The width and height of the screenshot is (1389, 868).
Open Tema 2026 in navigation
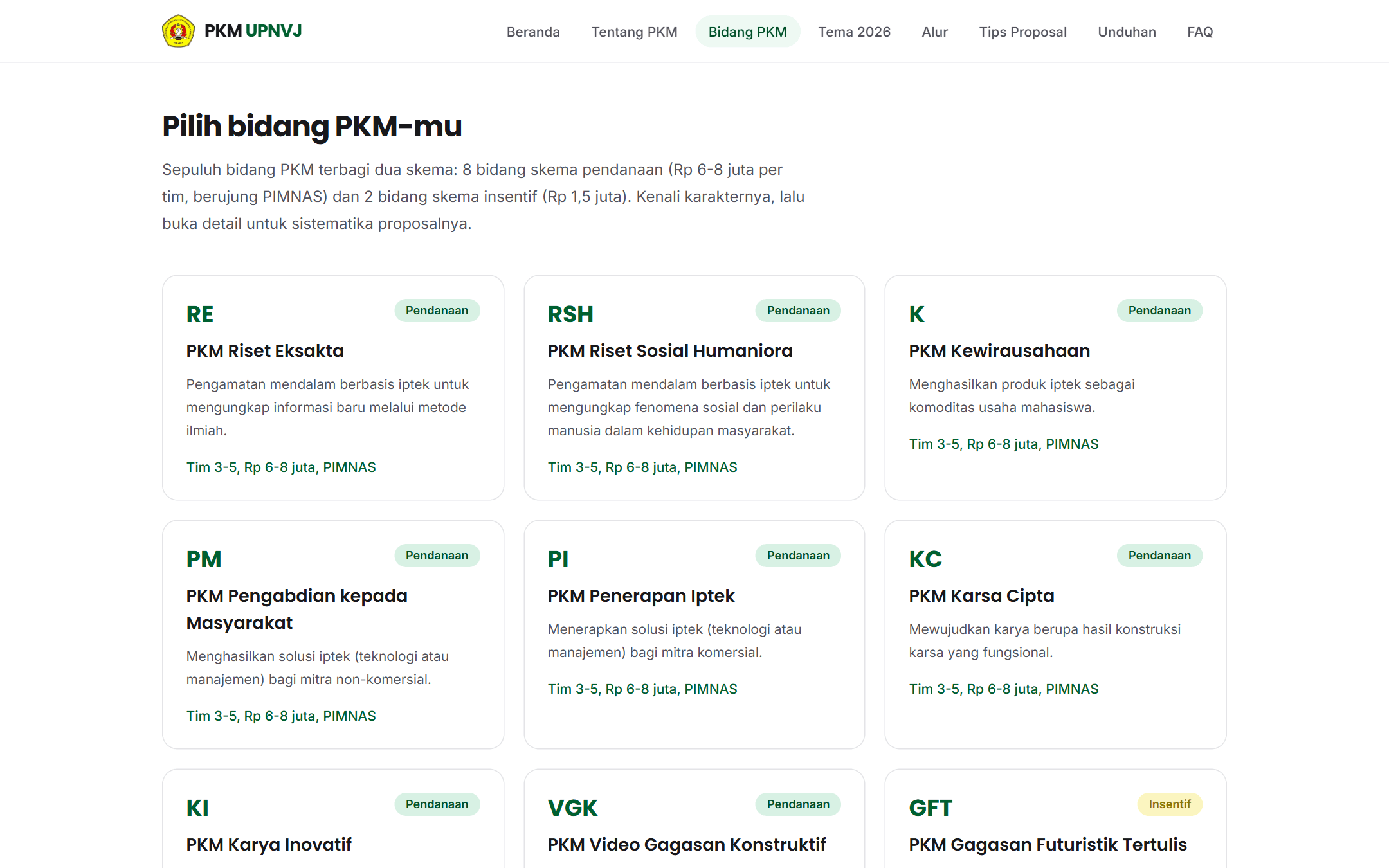click(x=854, y=32)
